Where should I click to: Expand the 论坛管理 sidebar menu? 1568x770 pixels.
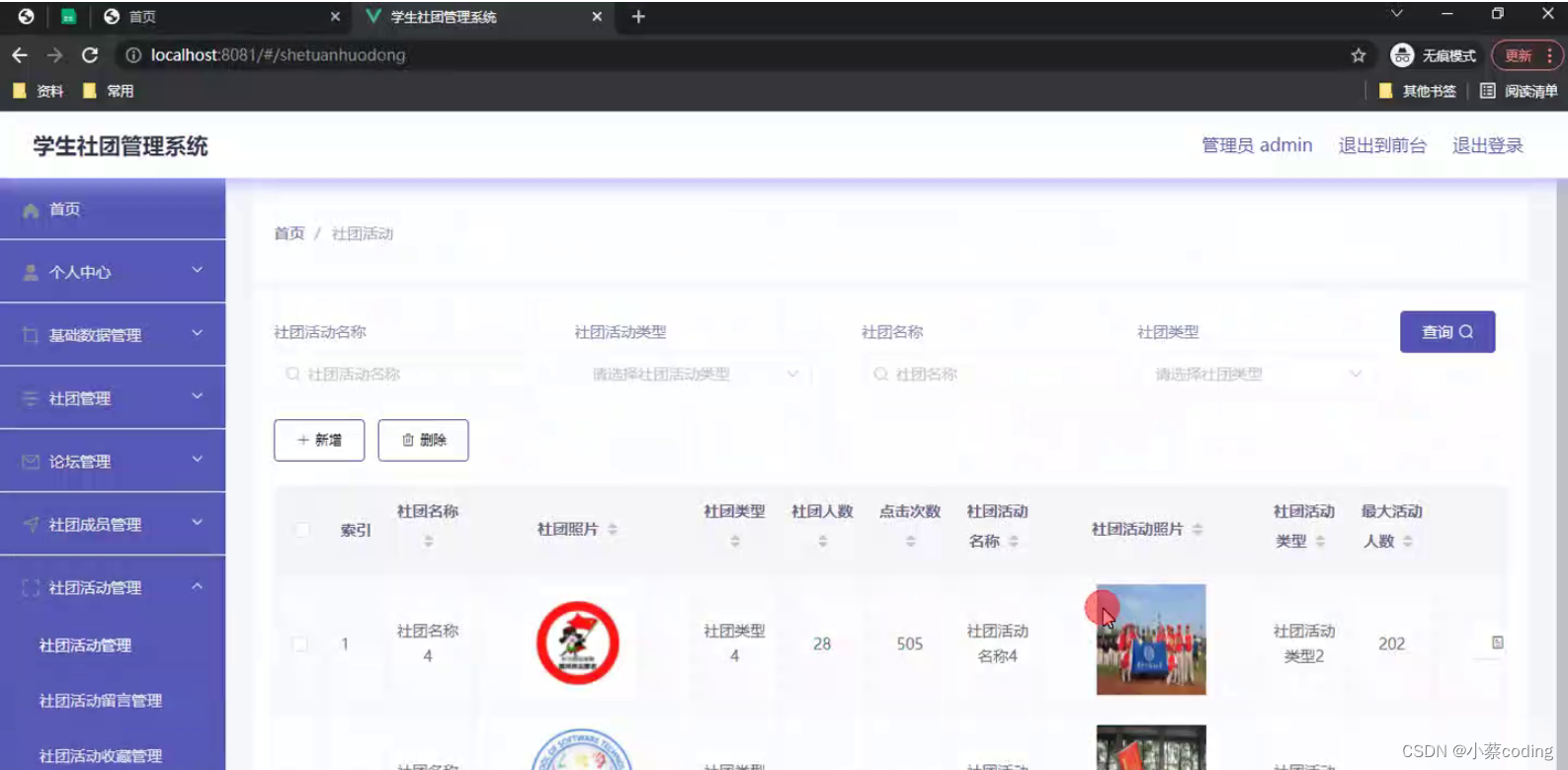(x=197, y=460)
